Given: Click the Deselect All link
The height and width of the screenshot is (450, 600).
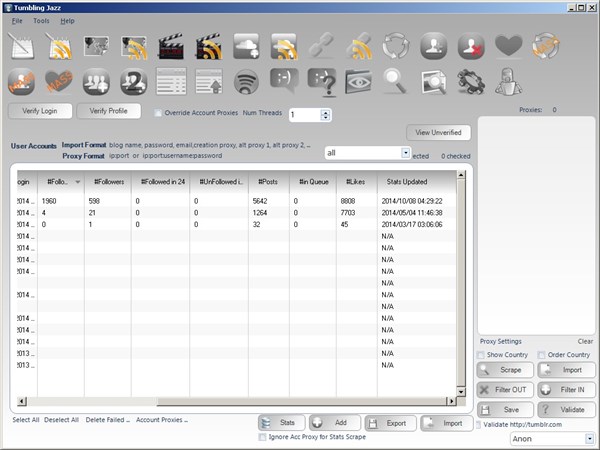Looking at the screenshot, I should [x=61, y=420].
